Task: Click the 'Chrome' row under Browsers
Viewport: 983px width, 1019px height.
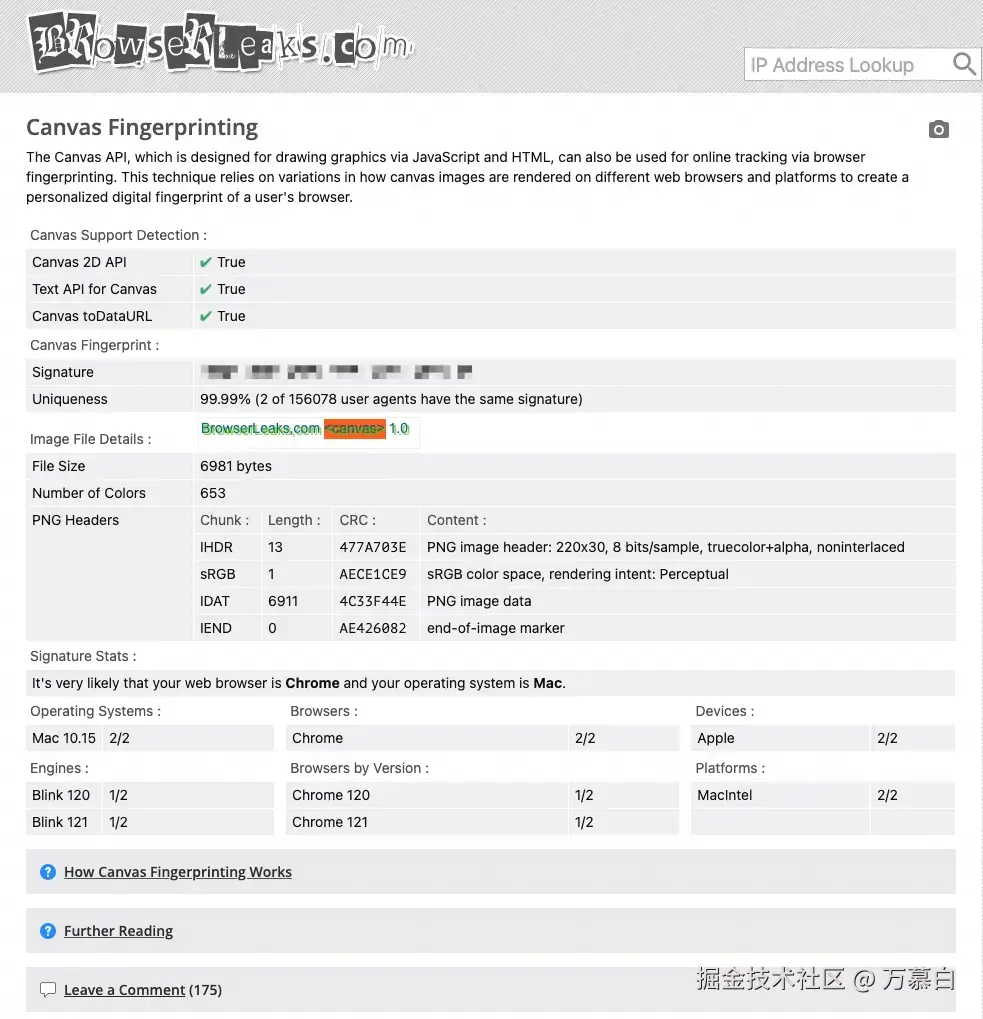Action: (482, 738)
